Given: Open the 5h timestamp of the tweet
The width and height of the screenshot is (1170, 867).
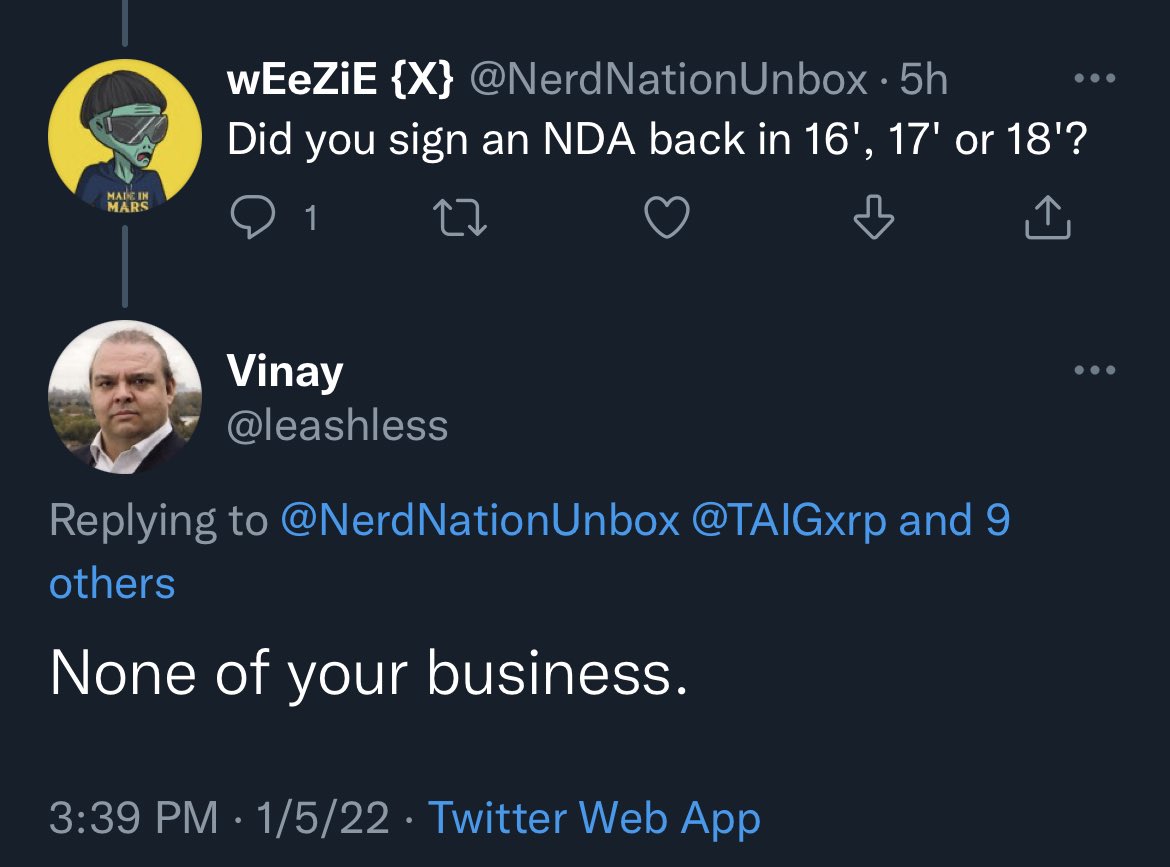Looking at the screenshot, I should [x=923, y=80].
